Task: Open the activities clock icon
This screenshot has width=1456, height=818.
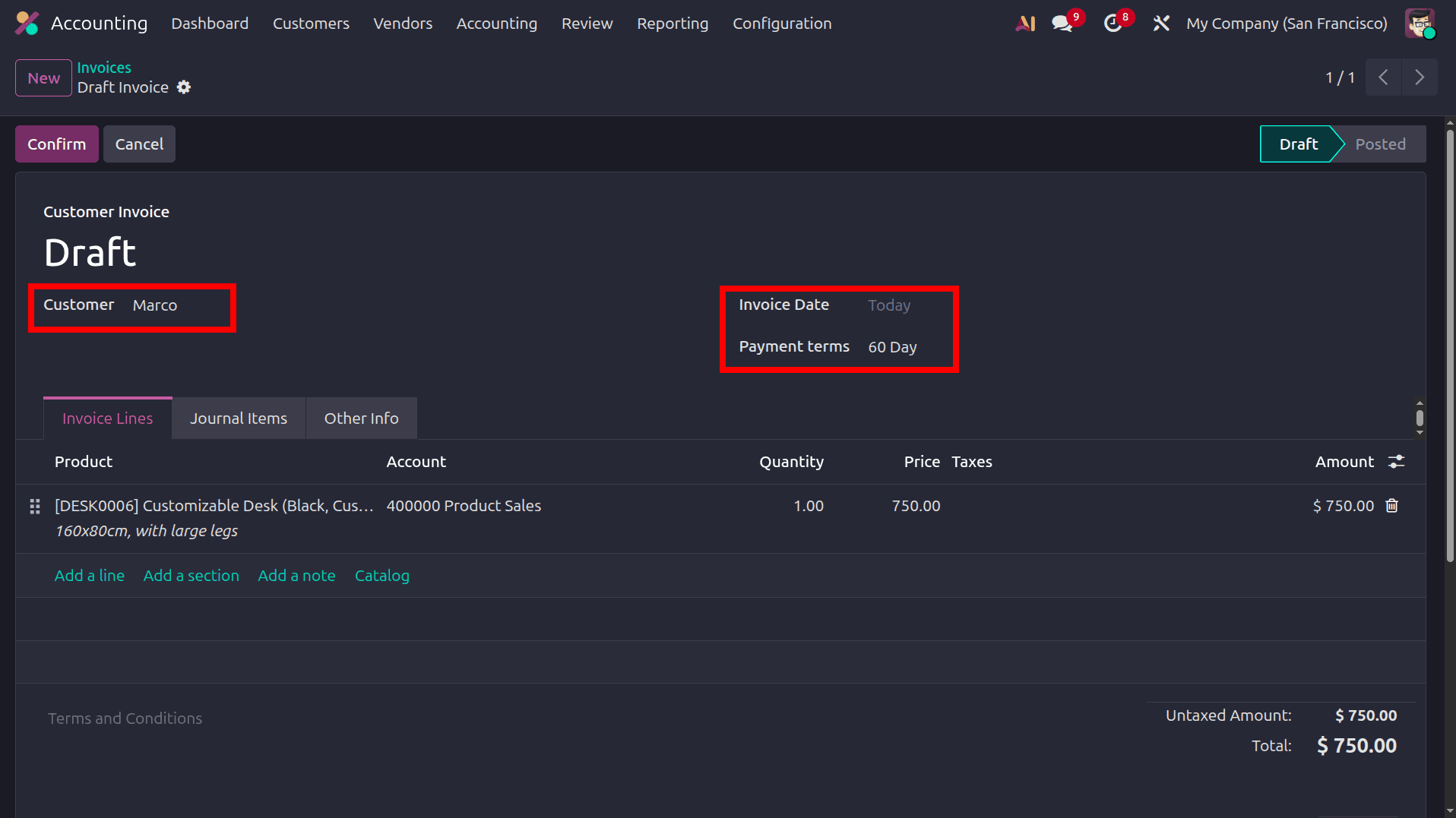Action: coord(1111,23)
